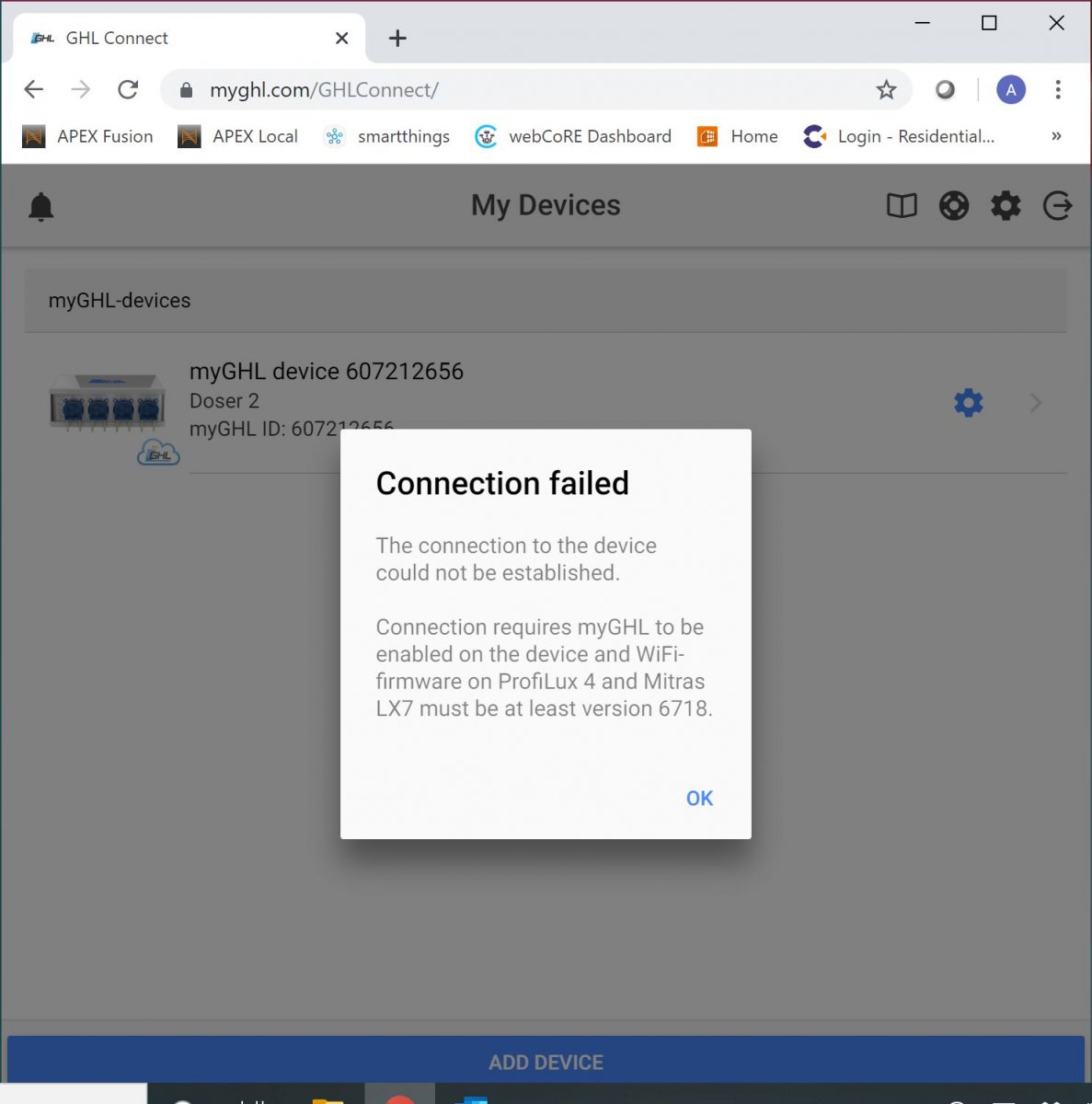This screenshot has height=1104, width=1092.
Task: Go back to previous page
Action: point(34,89)
